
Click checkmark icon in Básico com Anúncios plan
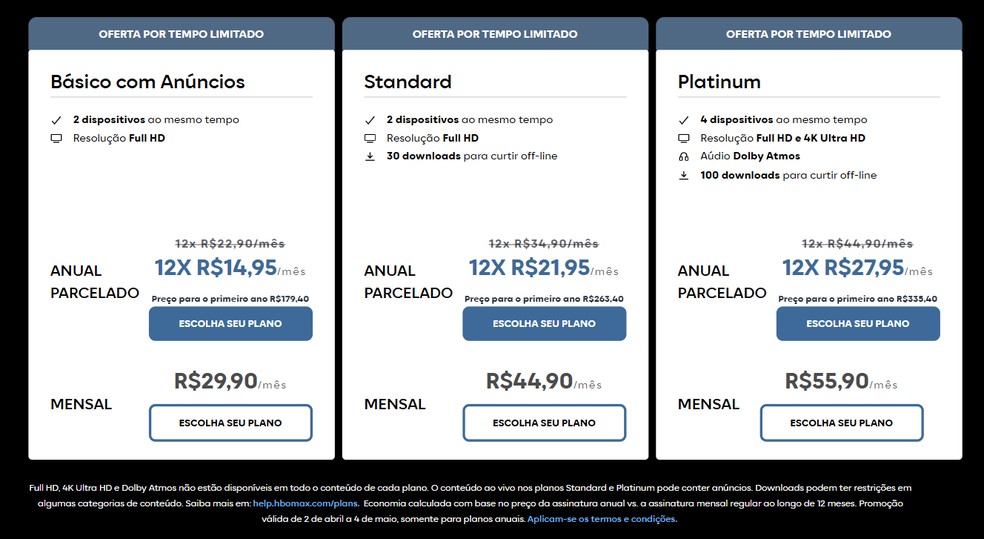click(56, 120)
